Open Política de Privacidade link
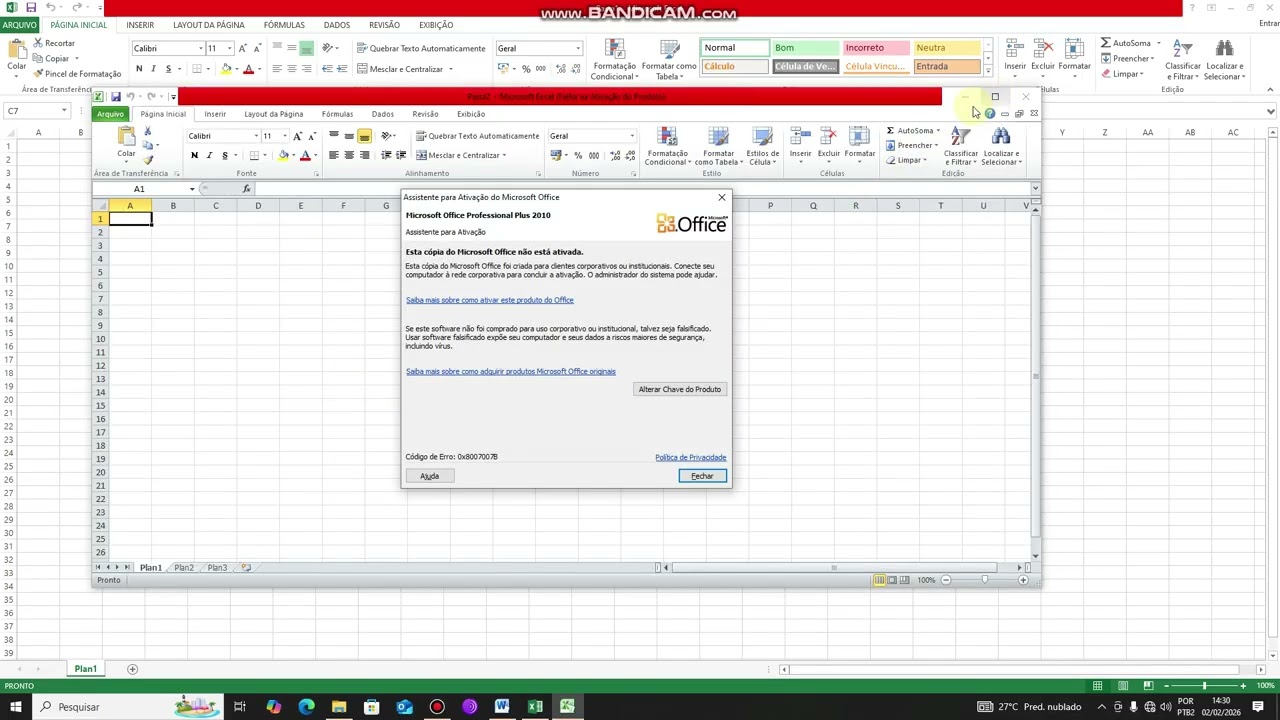The image size is (1280, 720). pyautogui.click(x=690, y=457)
